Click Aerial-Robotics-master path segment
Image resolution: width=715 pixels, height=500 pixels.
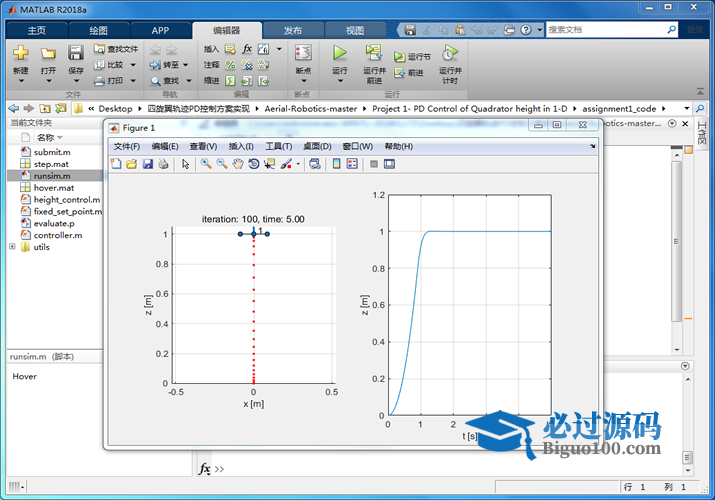(311, 108)
